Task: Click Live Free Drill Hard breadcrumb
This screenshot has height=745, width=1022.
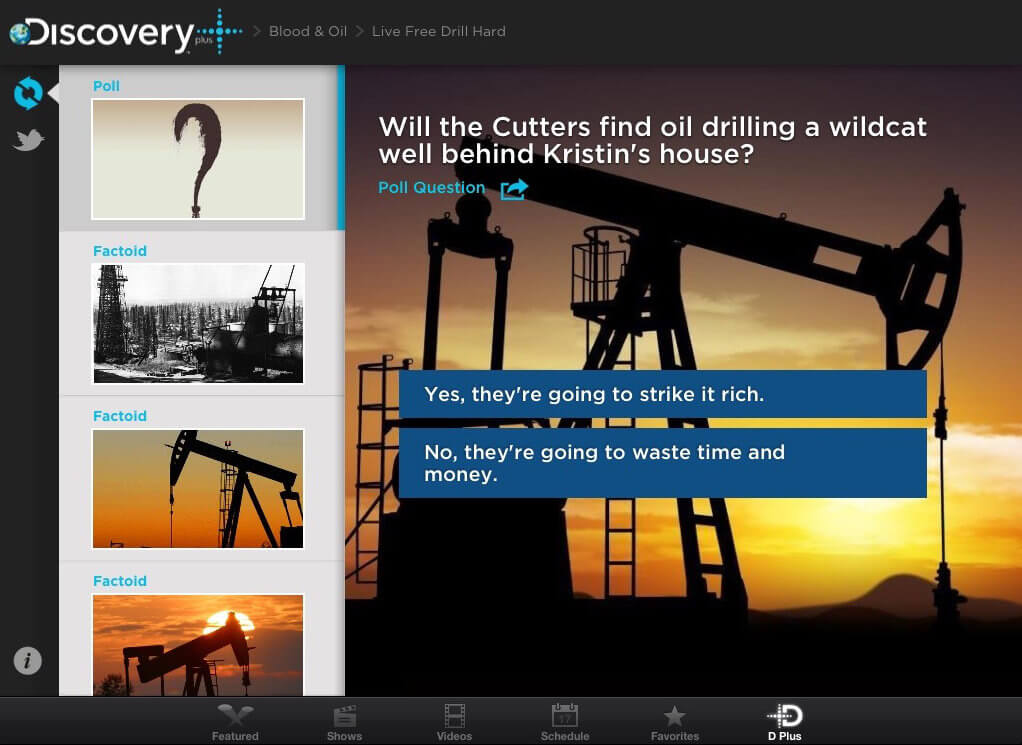Action: click(x=438, y=31)
